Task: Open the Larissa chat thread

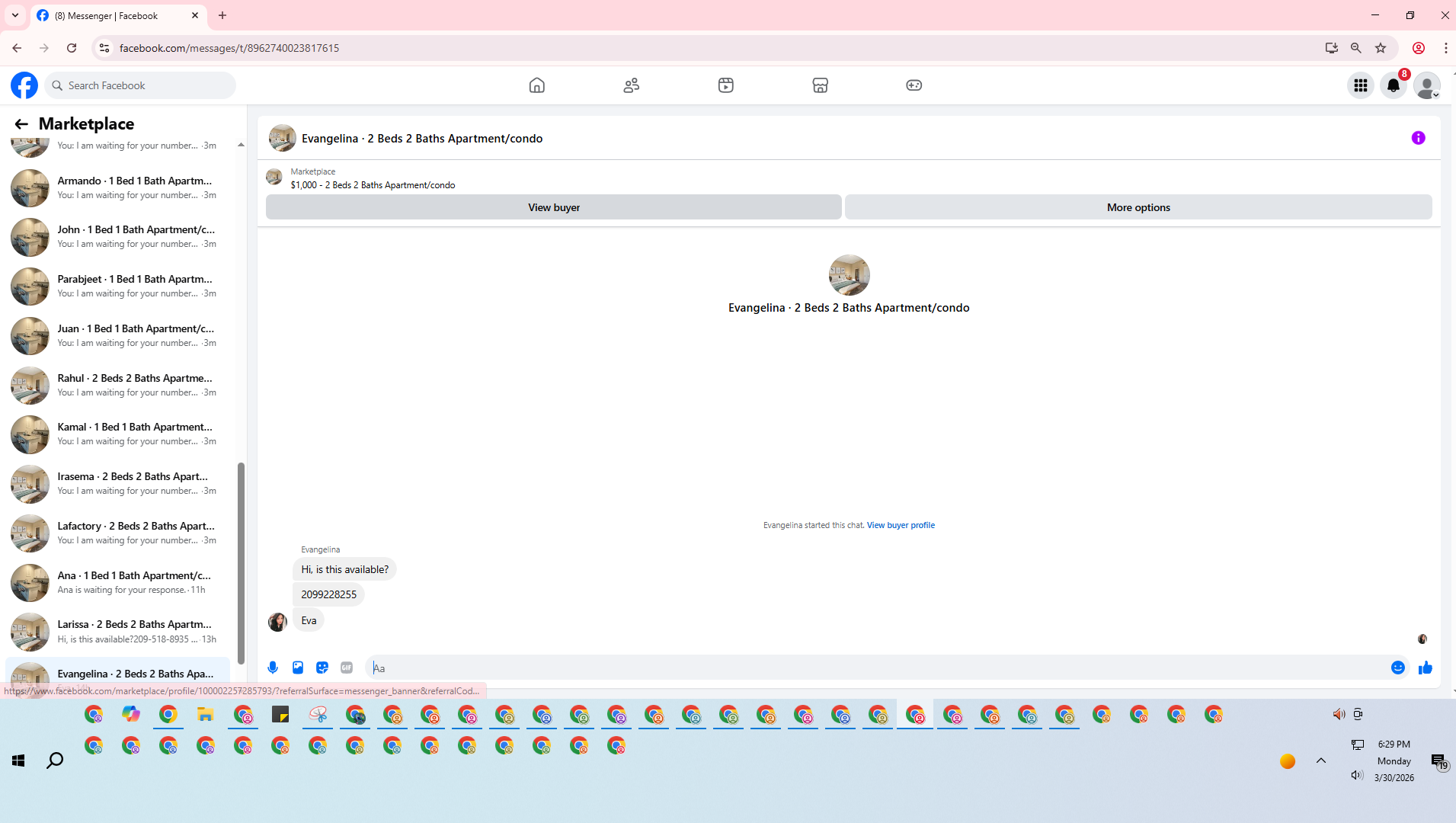Action: [118, 632]
